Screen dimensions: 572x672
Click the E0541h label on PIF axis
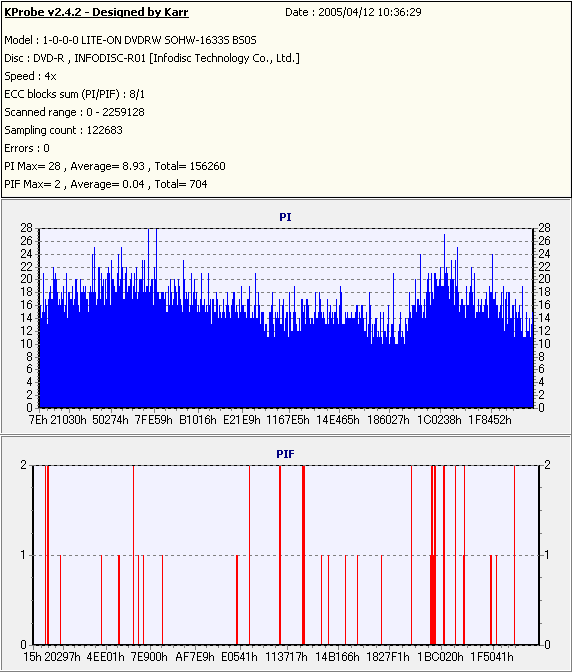tap(239, 657)
